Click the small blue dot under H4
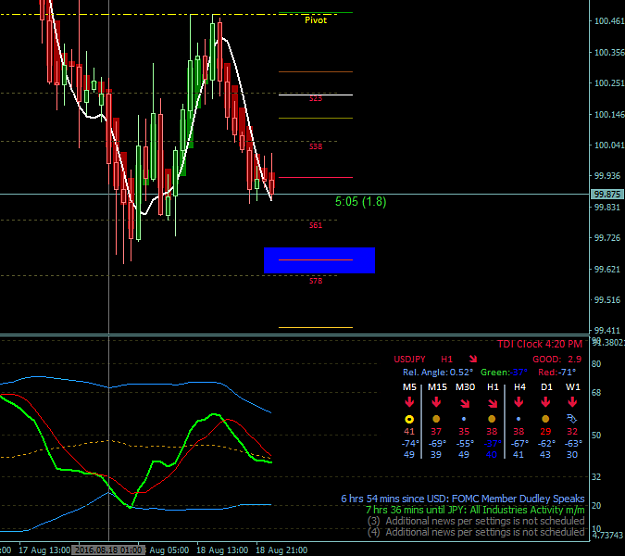 click(x=518, y=419)
